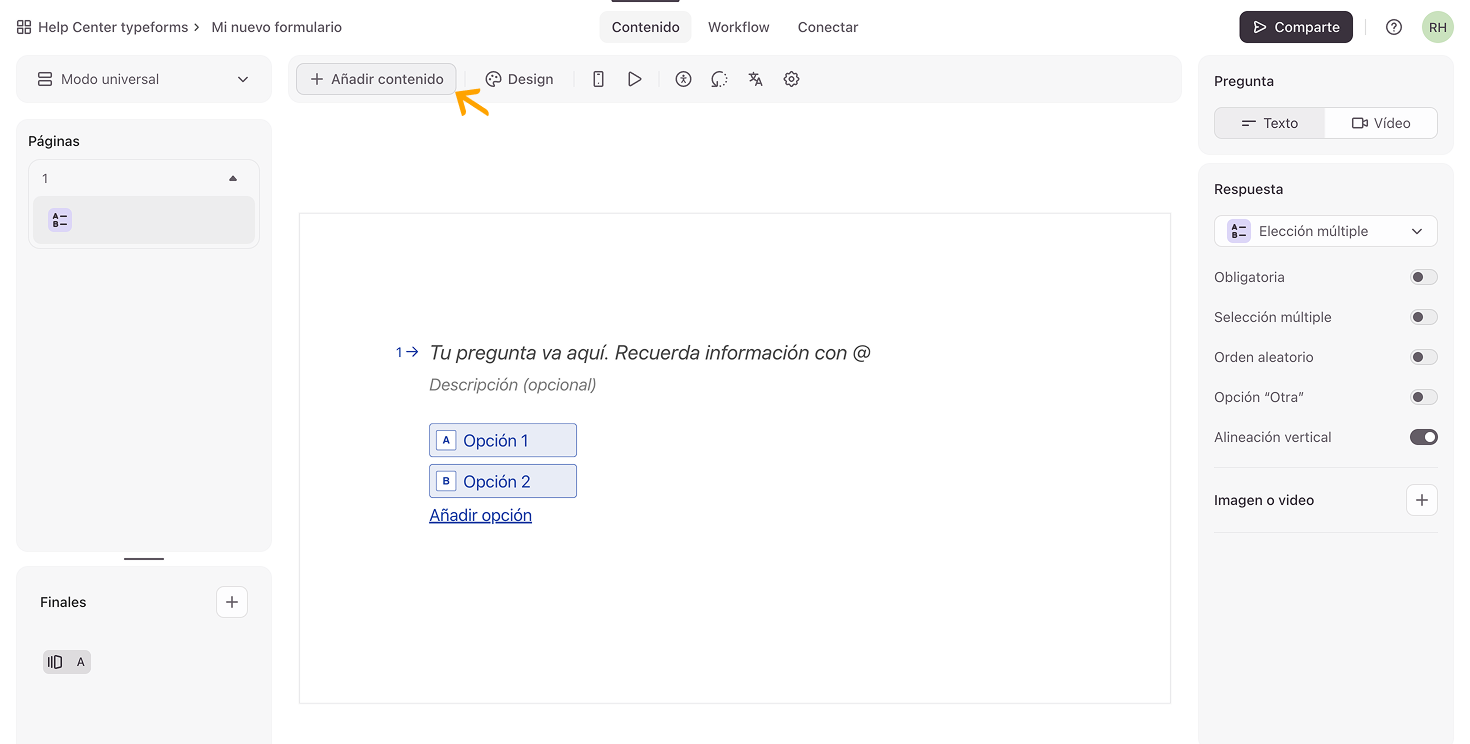This screenshot has height=744, width=1470.
Task: Start form preview with play icon
Action: coord(634,79)
